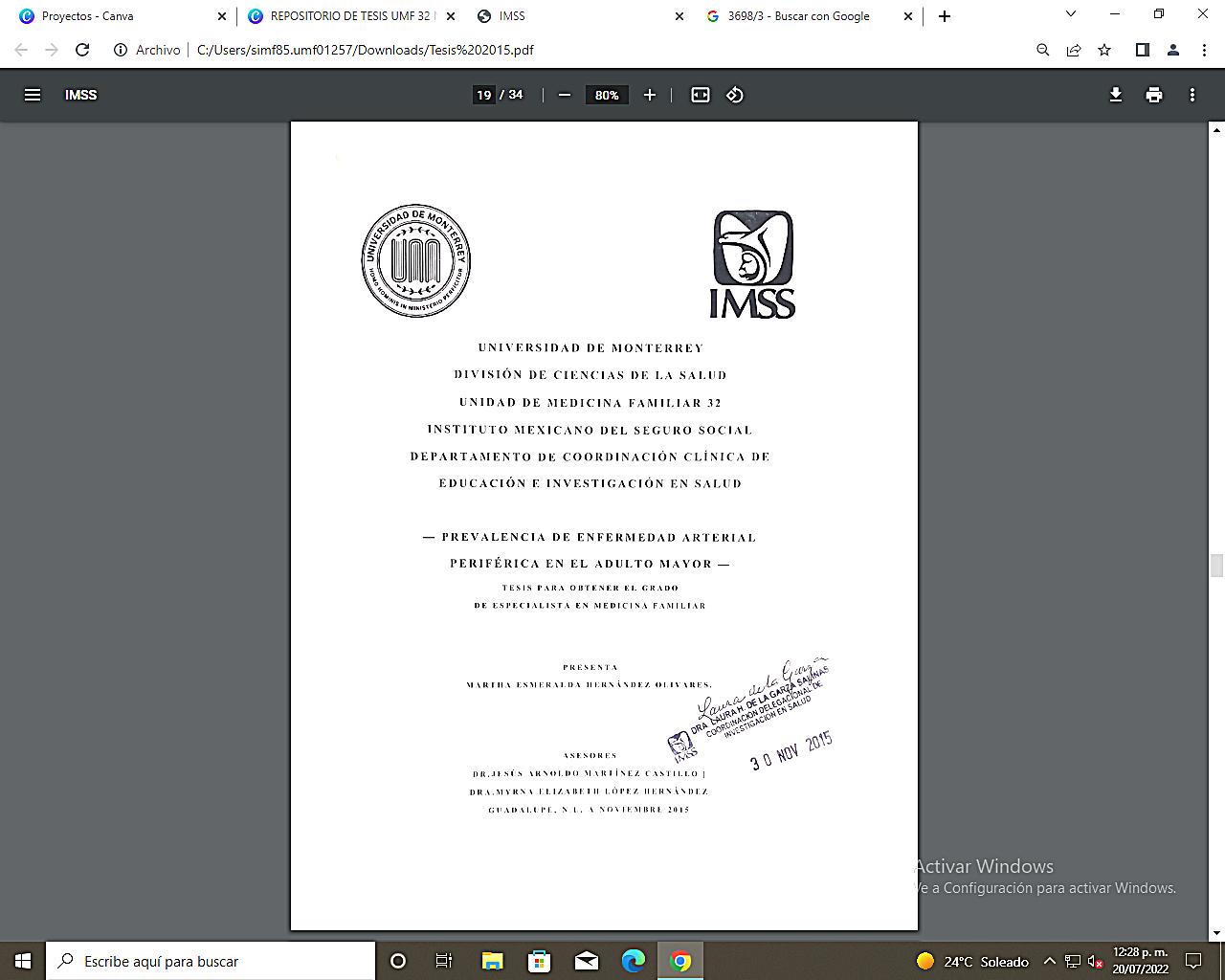The width and height of the screenshot is (1225, 980).
Task: Click the IMSS logo on the page
Action: [x=753, y=264]
